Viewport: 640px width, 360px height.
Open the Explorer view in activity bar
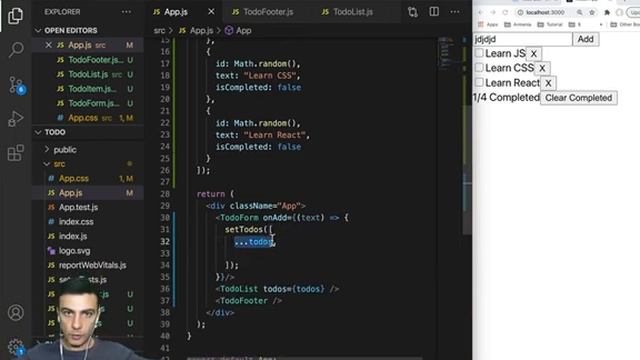tap(16, 16)
